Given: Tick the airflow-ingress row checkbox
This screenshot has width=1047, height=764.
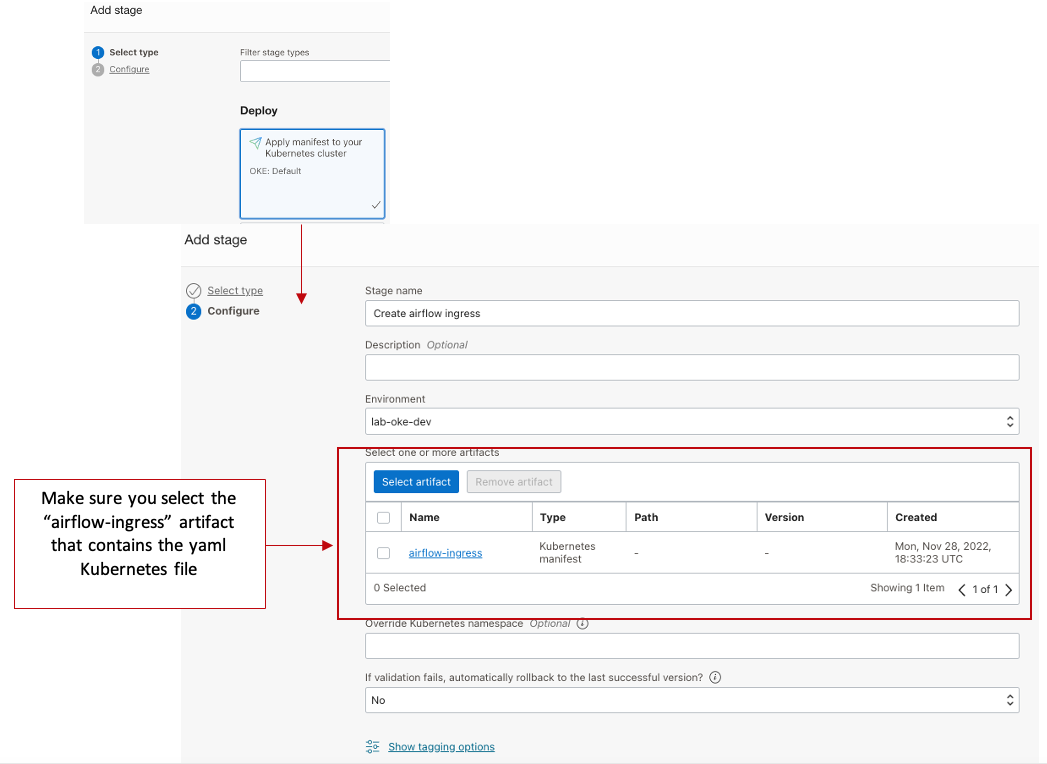Looking at the screenshot, I should [383, 553].
